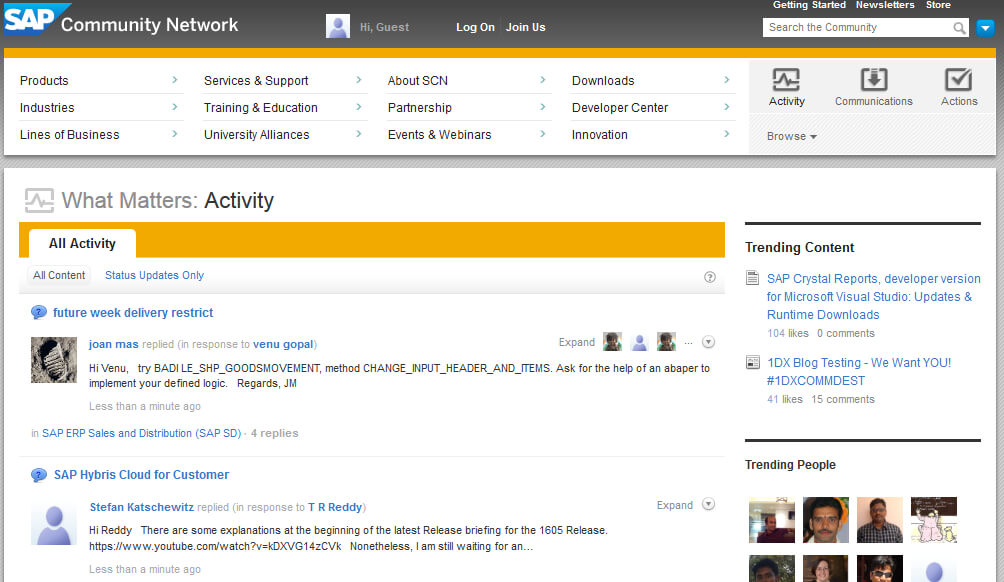Open the blue dropdown arrow beside search
The height and width of the screenshot is (582, 1004).
pyautogui.click(x=985, y=28)
